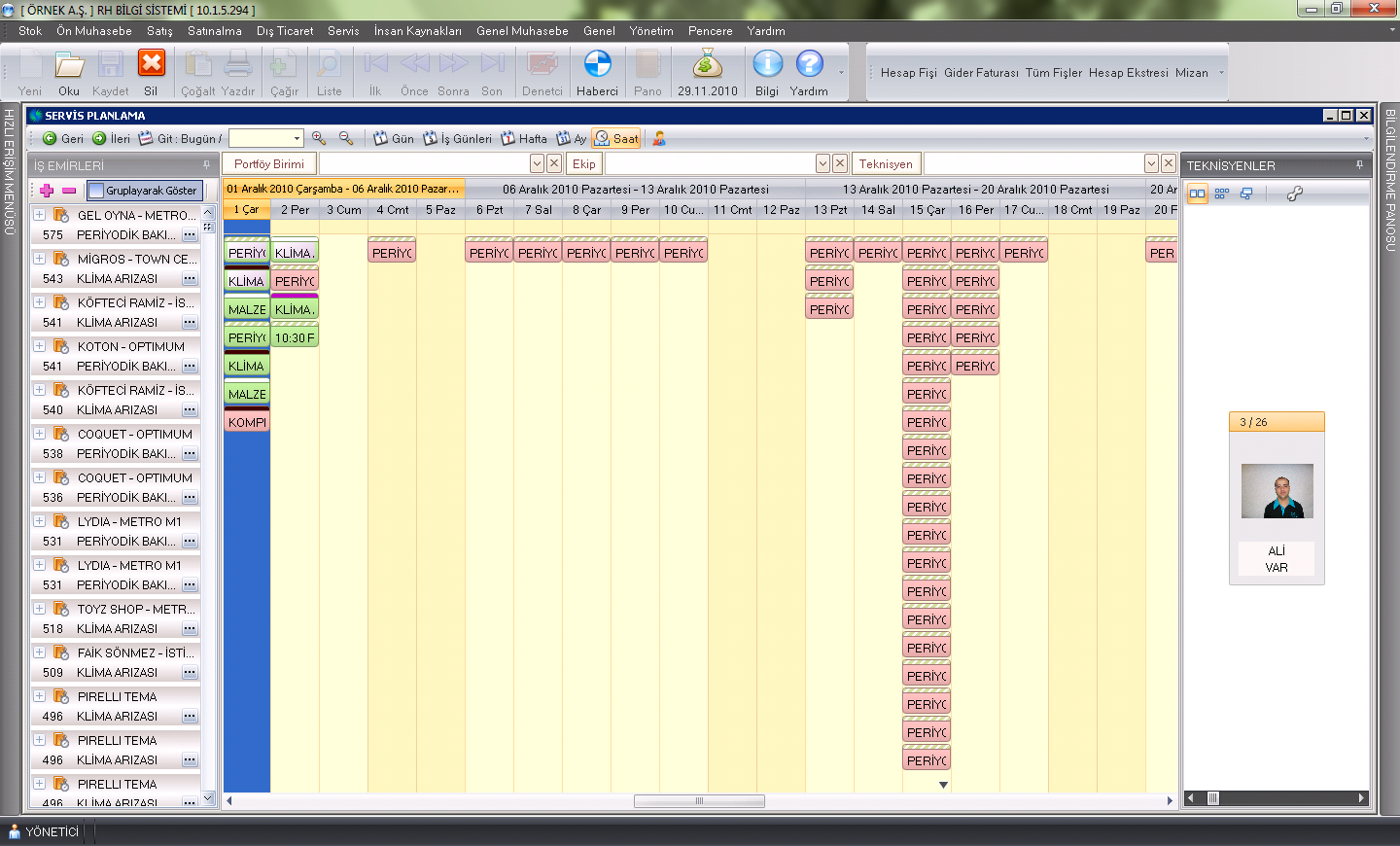This screenshot has height=846, width=1400.
Task: Select the ALİ VAR technician photo
Action: coord(1277,491)
